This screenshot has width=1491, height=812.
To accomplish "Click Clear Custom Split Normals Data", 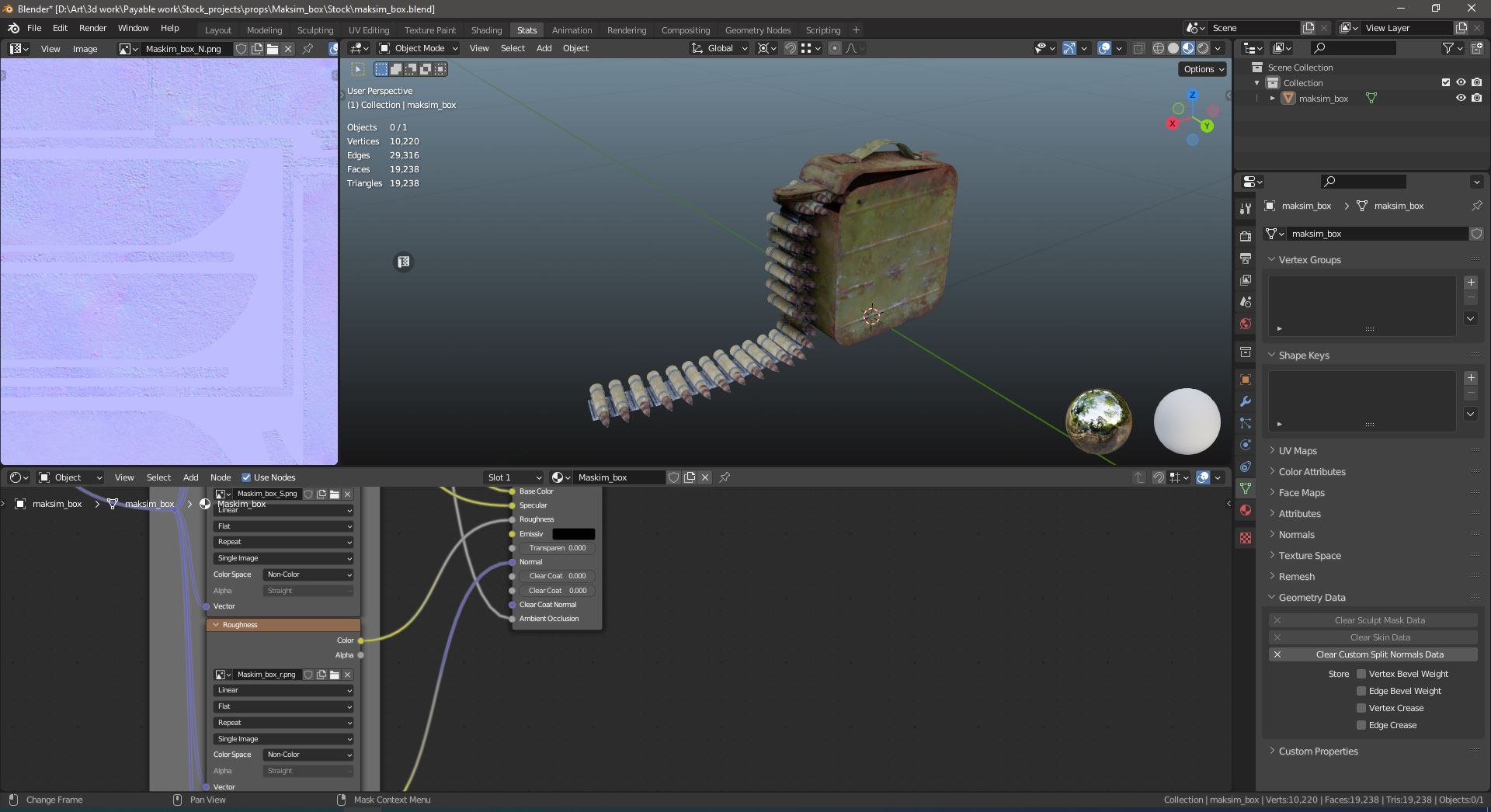I will point(1373,654).
